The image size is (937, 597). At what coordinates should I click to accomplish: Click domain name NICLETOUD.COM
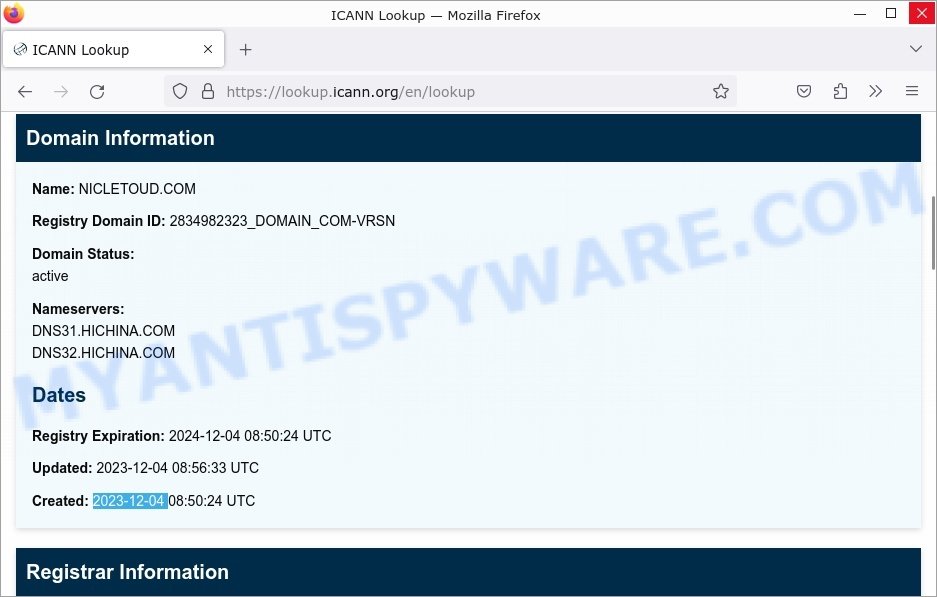[x=137, y=189]
